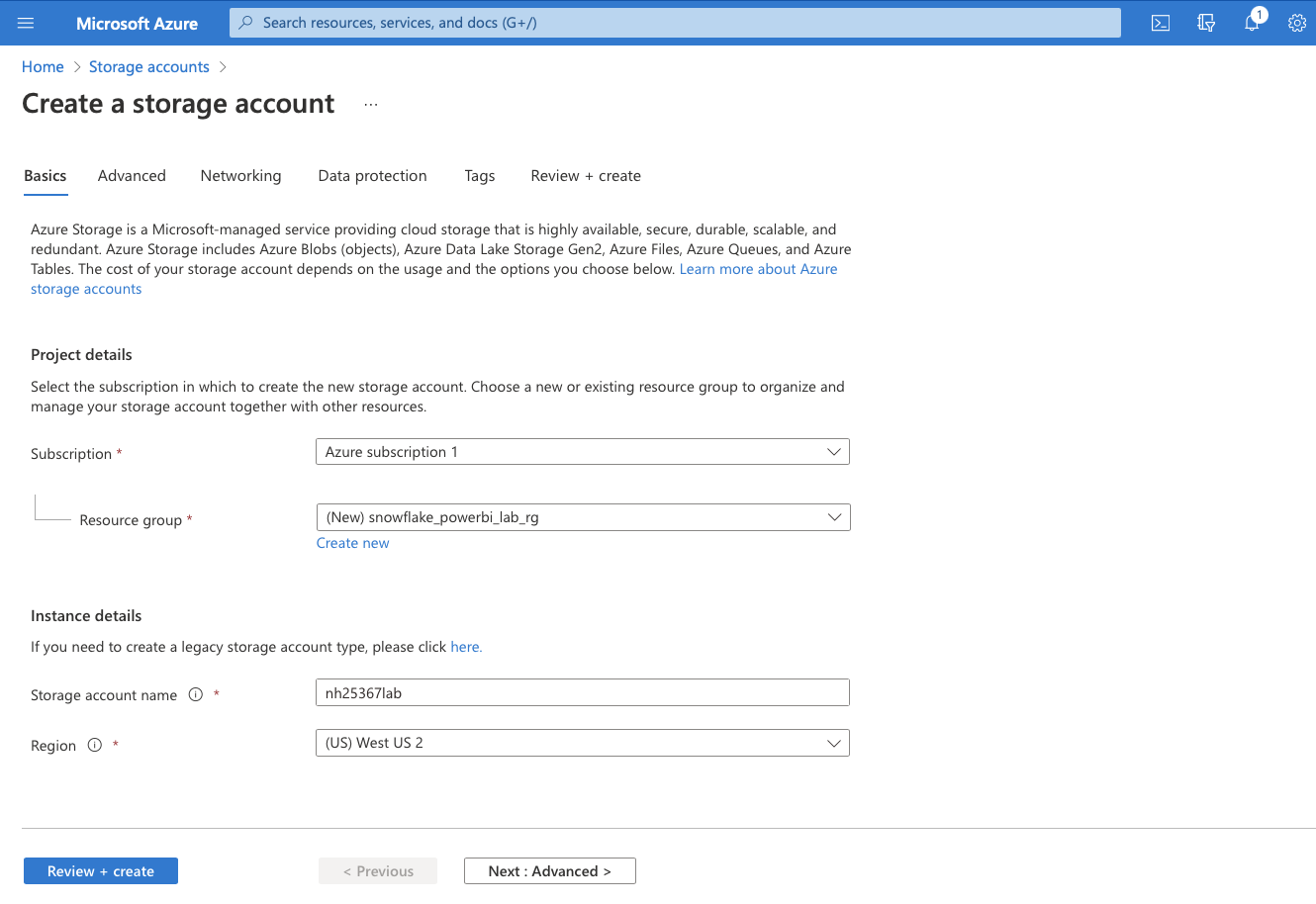
Task: Click the info icon next to Region
Action: click(95, 745)
